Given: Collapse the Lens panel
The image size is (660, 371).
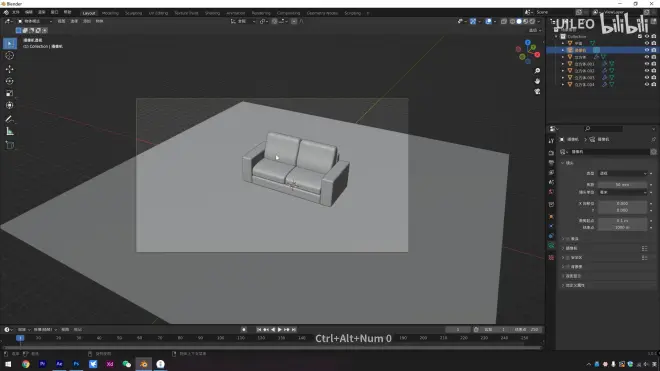Looking at the screenshot, I should [x=563, y=163].
